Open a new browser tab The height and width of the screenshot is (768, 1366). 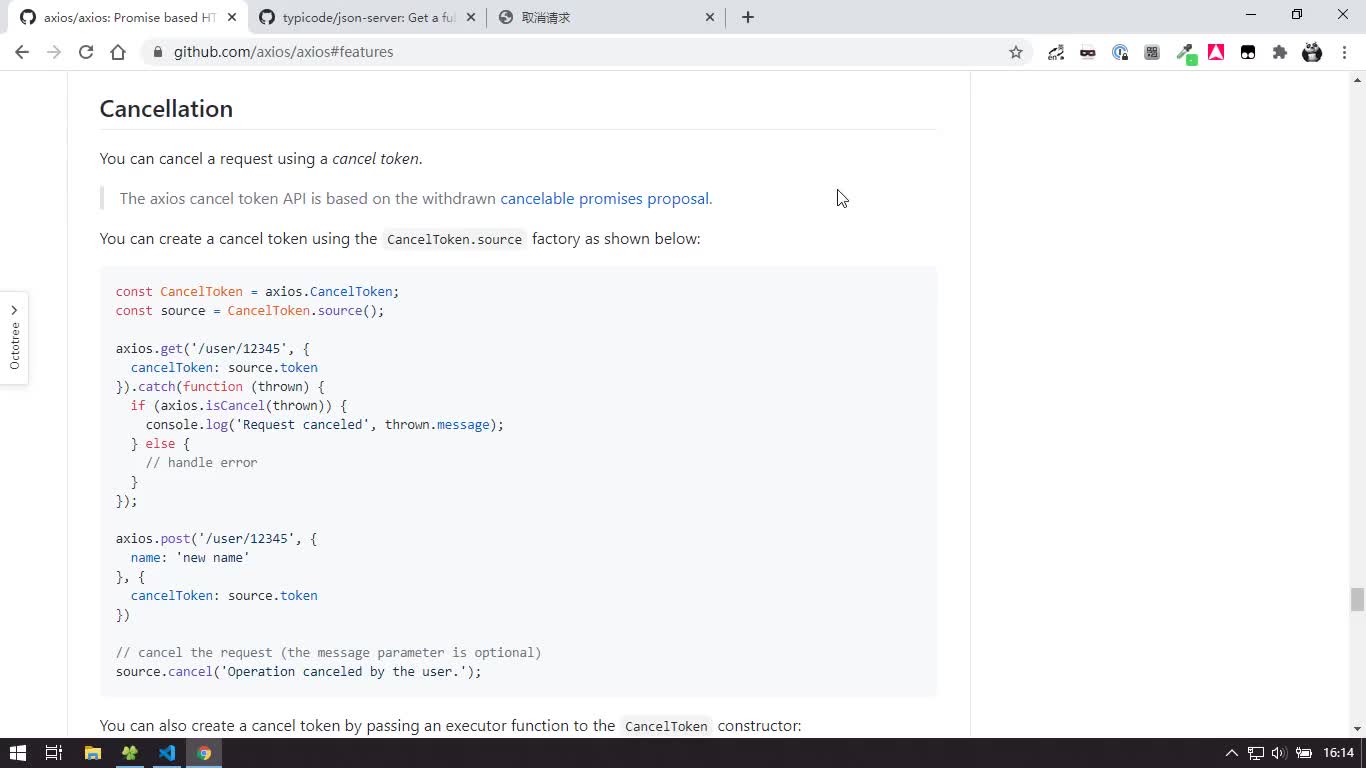pyautogui.click(x=748, y=17)
